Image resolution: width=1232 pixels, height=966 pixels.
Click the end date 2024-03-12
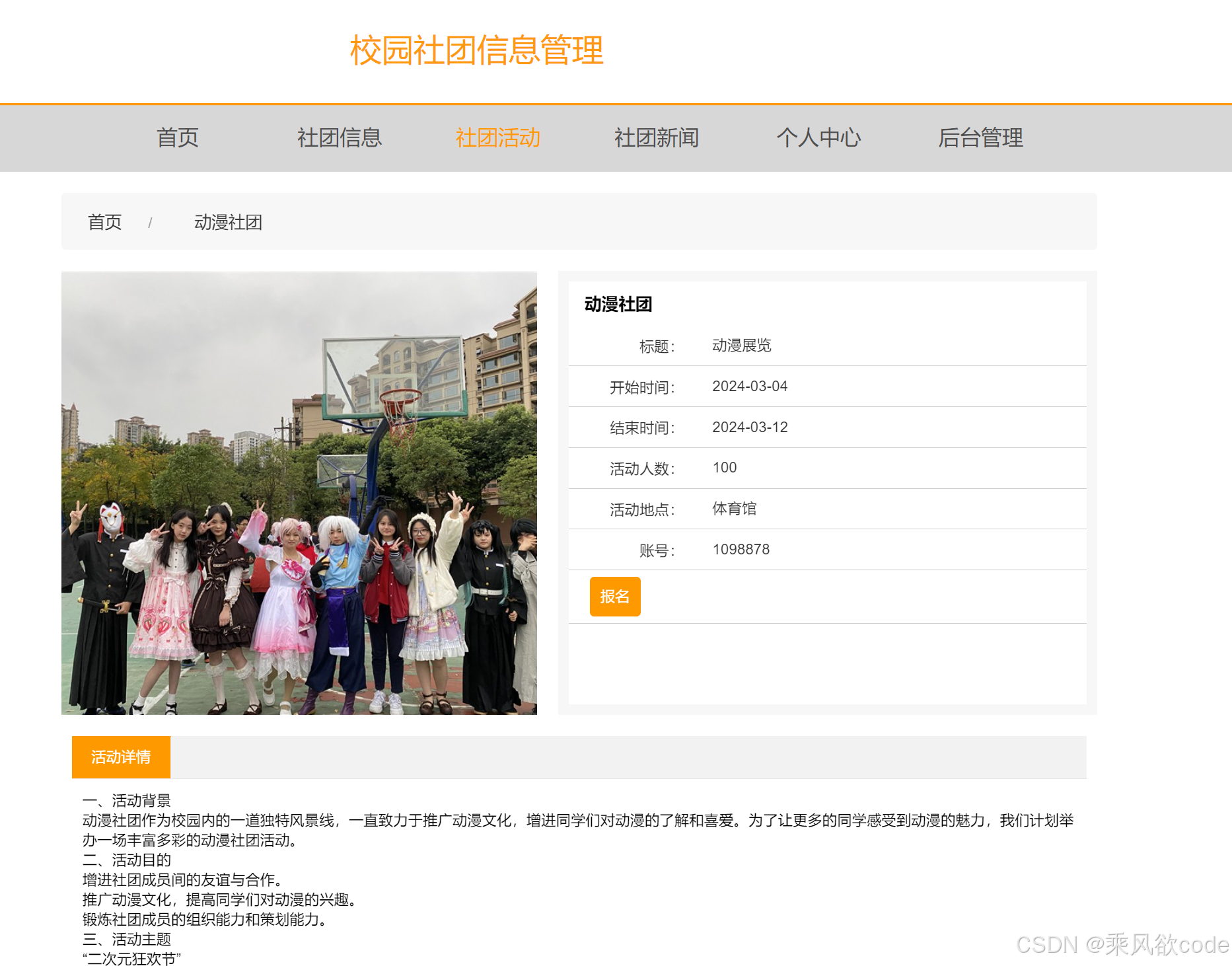pos(750,427)
